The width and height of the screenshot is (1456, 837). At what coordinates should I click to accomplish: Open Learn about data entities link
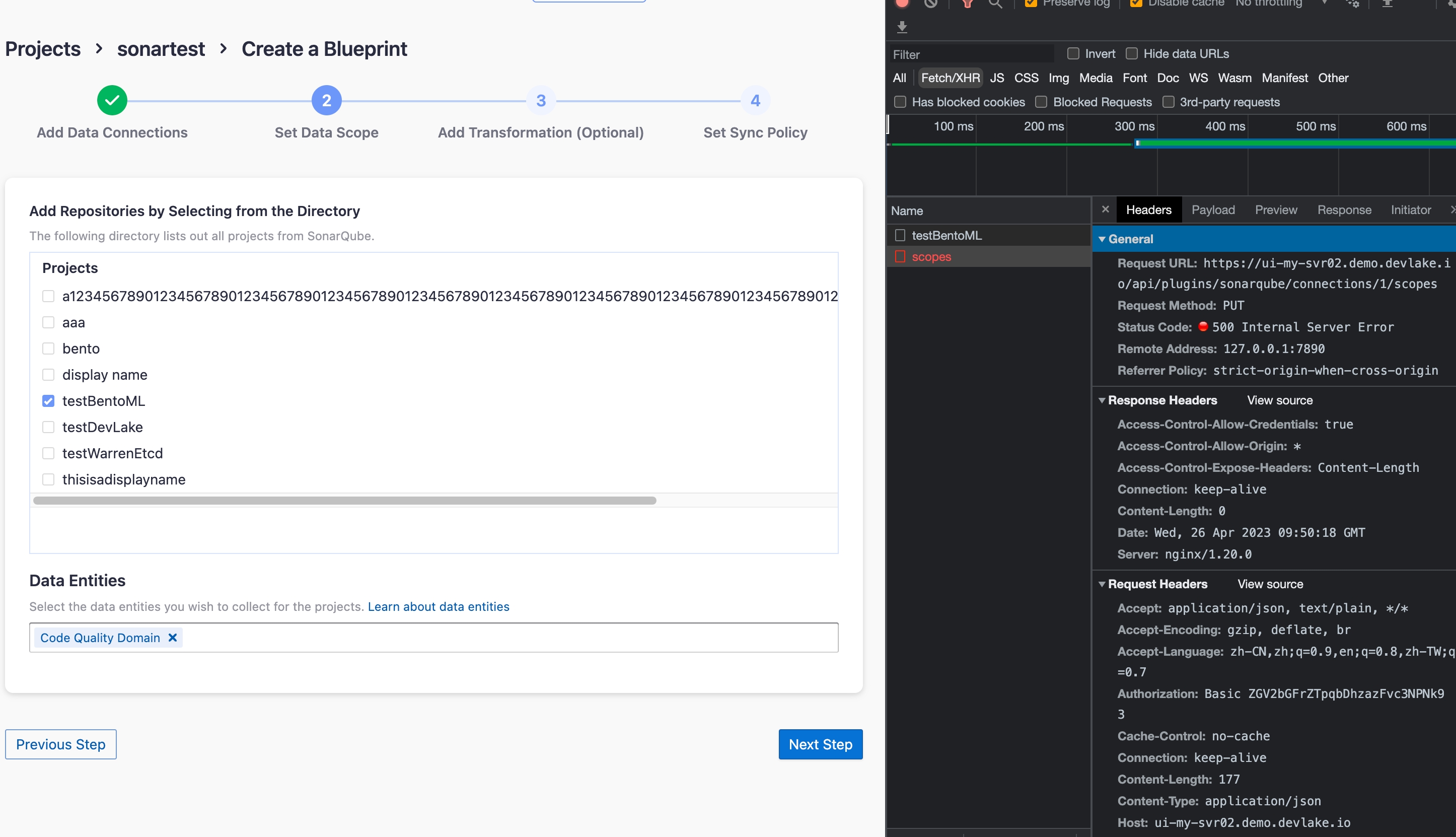(x=439, y=606)
